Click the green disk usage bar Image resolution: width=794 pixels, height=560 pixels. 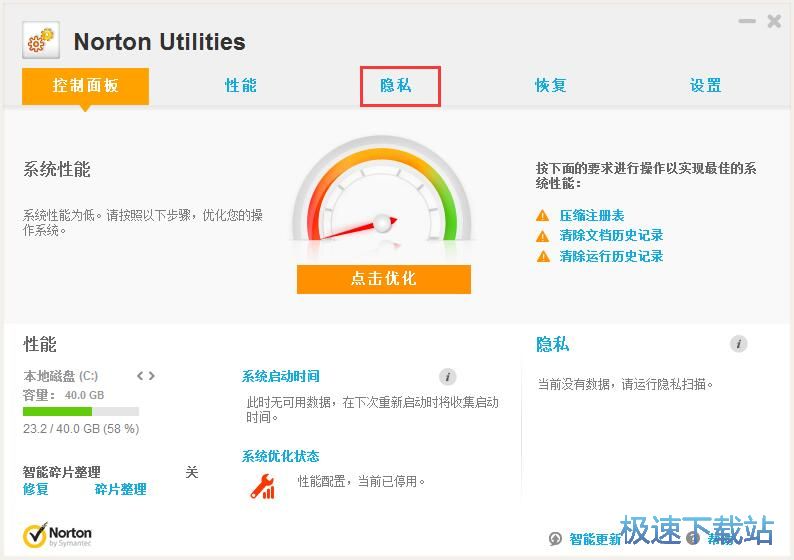pos(81,412)
